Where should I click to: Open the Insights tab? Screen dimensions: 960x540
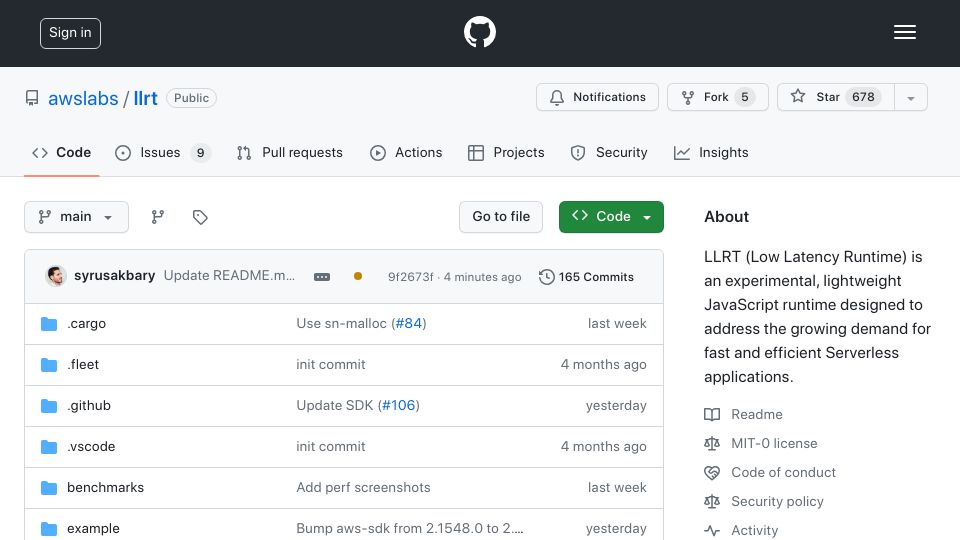tap(711, 152)
